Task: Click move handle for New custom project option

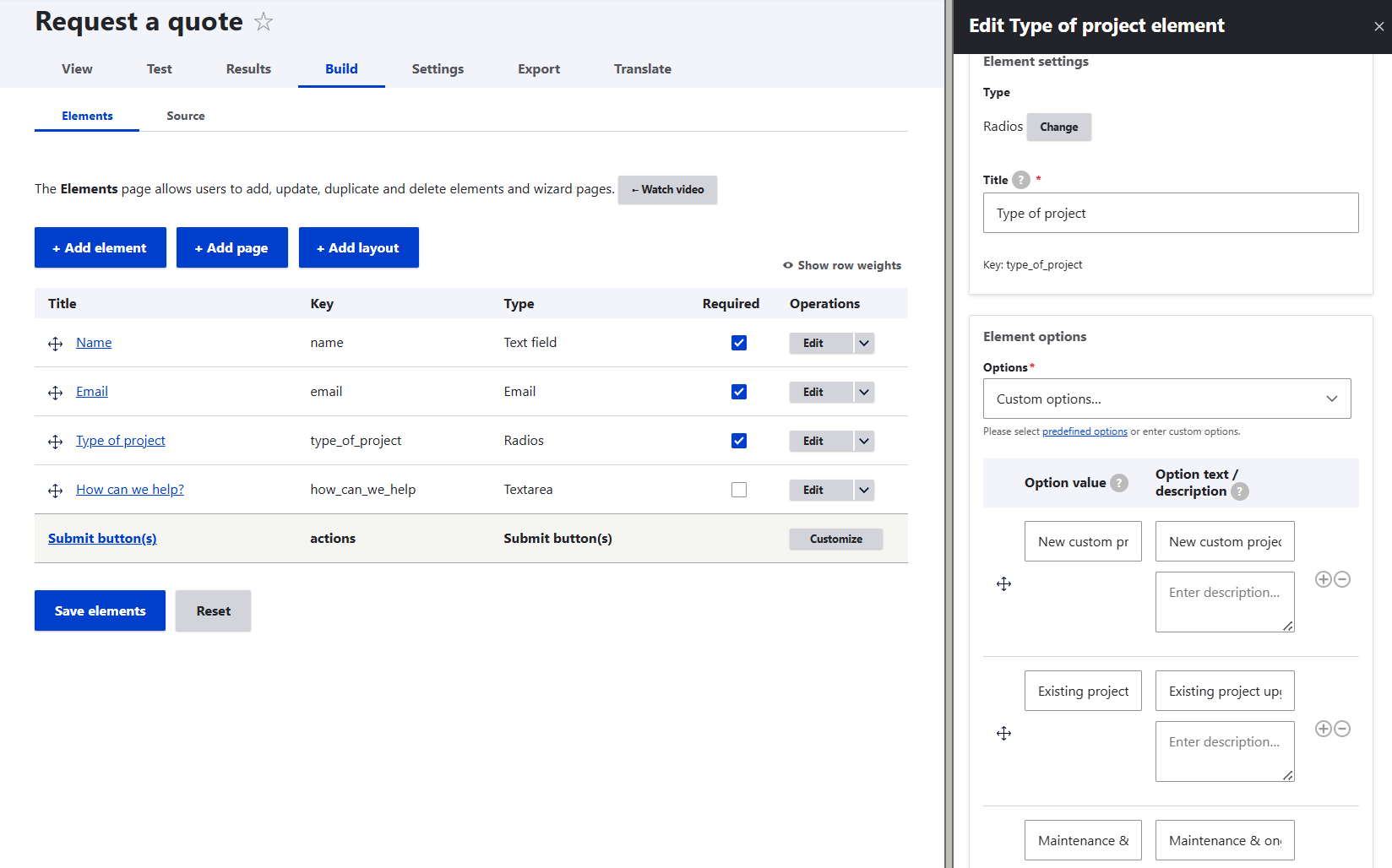Action: (x=1003, y=584)
